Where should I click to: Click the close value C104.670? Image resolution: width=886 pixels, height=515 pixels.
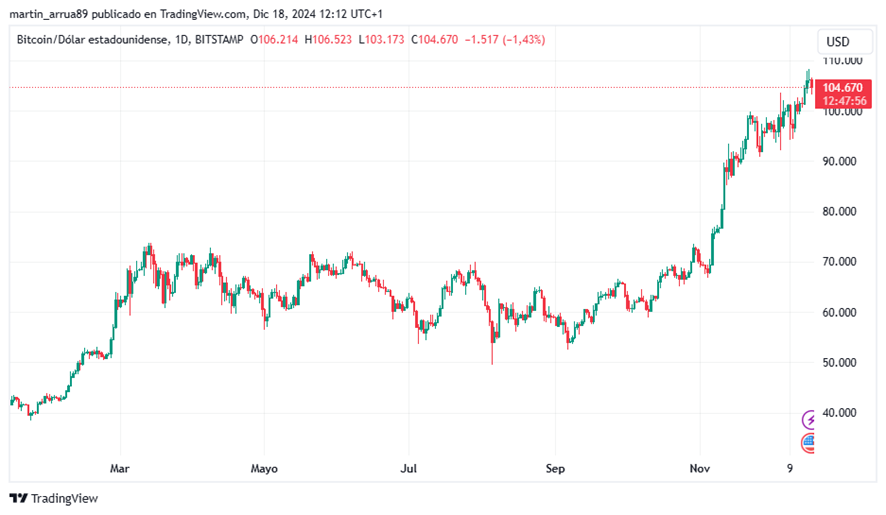tap(435, 40)
